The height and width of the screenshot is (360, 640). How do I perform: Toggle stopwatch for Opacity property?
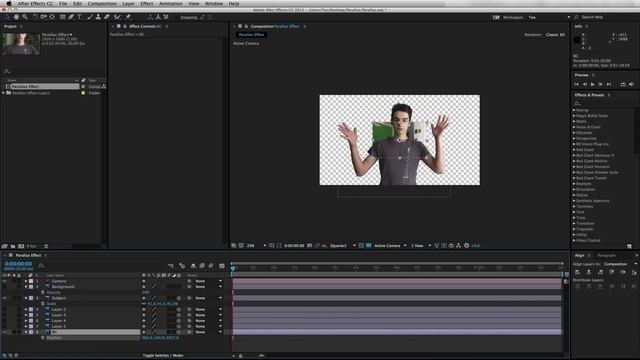42,293
